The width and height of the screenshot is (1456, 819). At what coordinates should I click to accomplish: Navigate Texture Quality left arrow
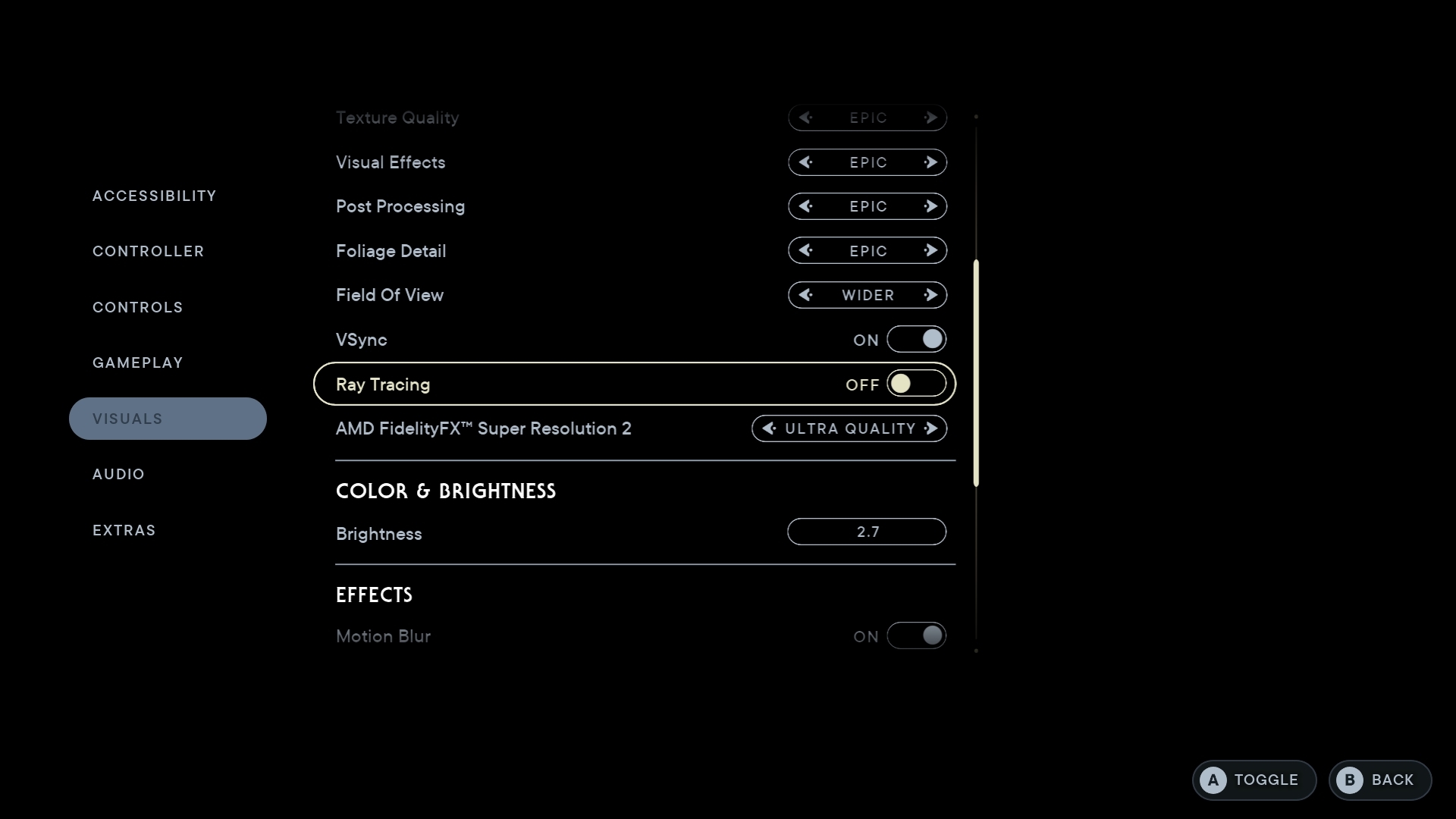(x=806, y=117)
